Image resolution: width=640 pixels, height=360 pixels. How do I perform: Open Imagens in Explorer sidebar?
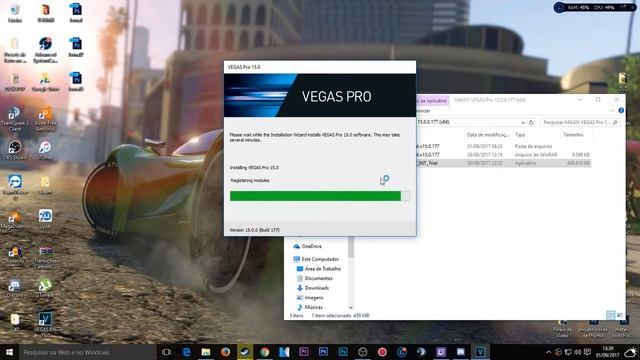(x=310, y=298)
